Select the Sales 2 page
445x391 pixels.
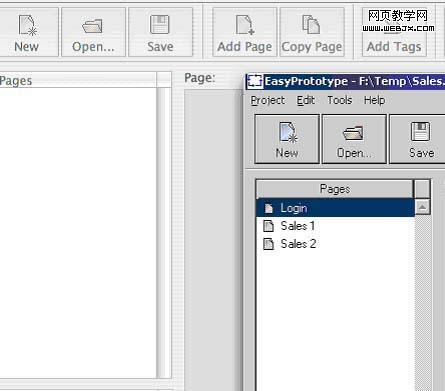pyautogui.click(x=335, y=244)
